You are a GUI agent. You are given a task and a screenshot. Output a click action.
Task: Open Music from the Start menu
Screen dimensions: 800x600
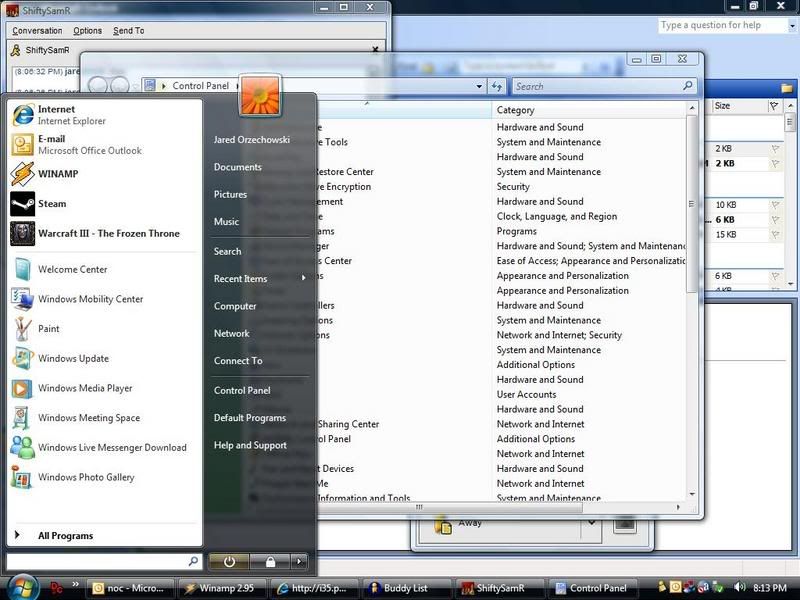pos(226,221)
